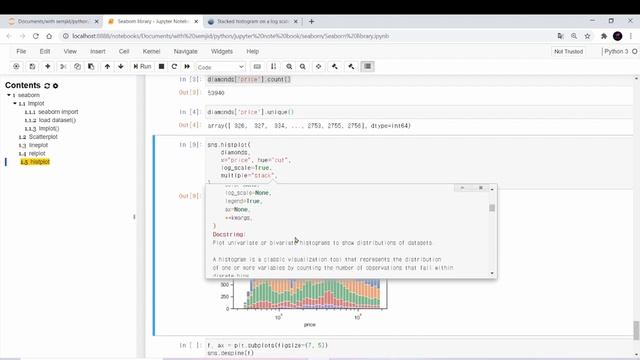Copy selected cells icon
Image resolution: width=640 pixels, height=360 pixels.
click(x=77, y=67)
